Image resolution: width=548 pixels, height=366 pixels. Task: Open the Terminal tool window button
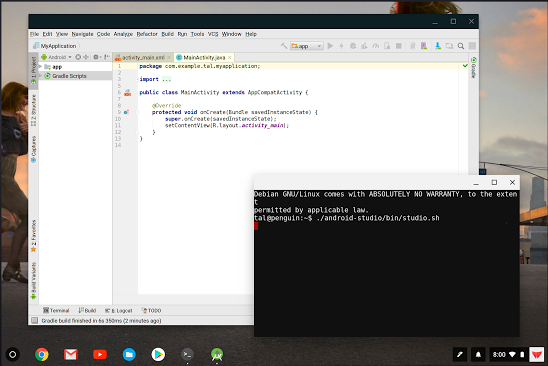point(56,310)
